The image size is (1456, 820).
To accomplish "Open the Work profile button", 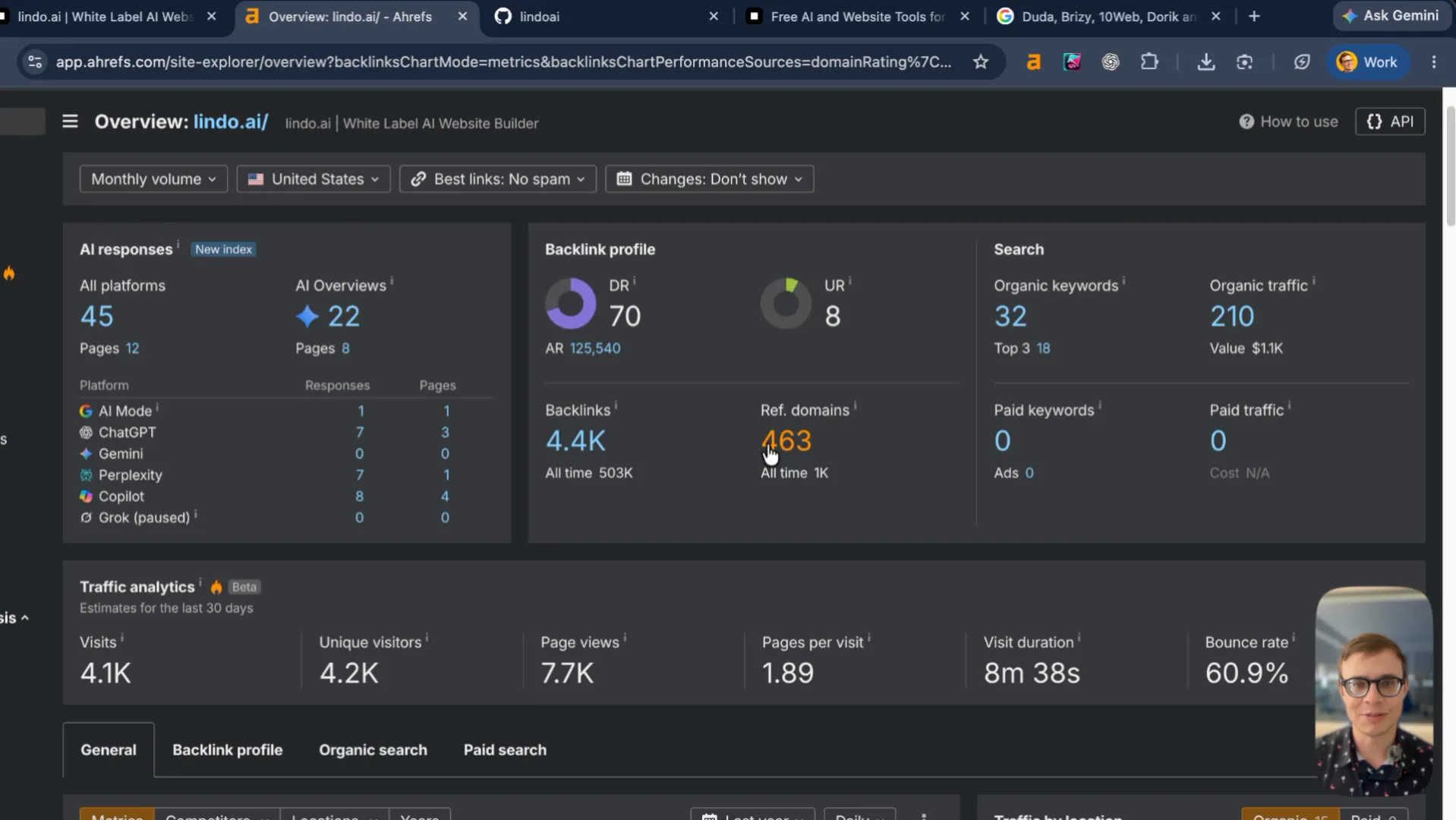I will (x=1368, y=62).
